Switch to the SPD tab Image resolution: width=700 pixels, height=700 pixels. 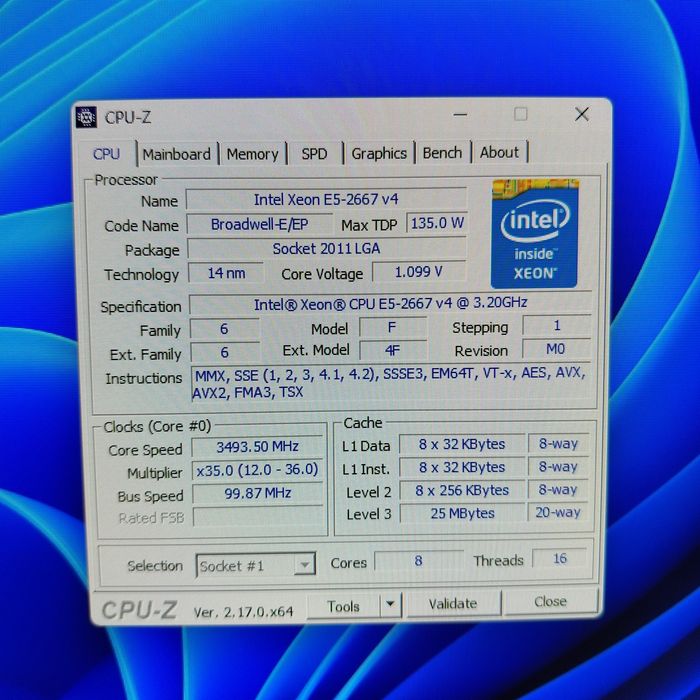[x=314, y=154]
